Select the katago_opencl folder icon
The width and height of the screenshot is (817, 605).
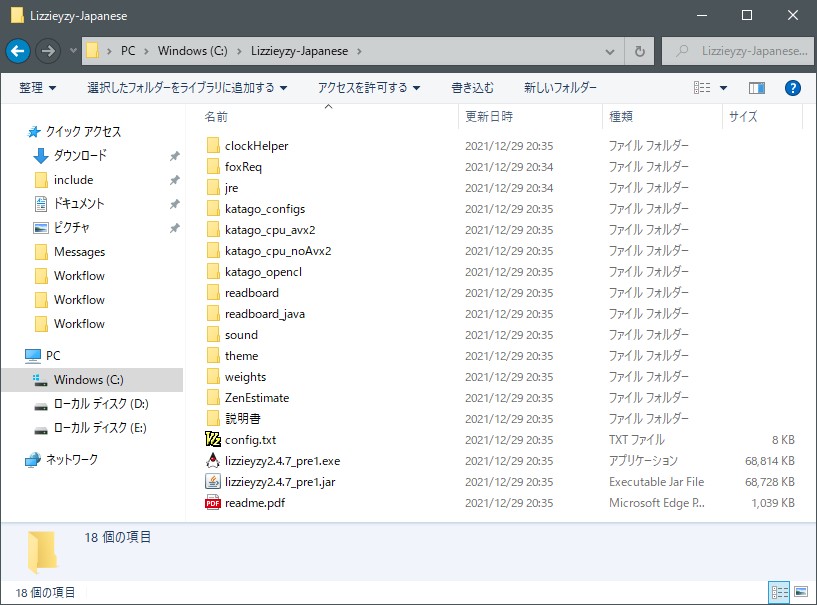[213, 271]
